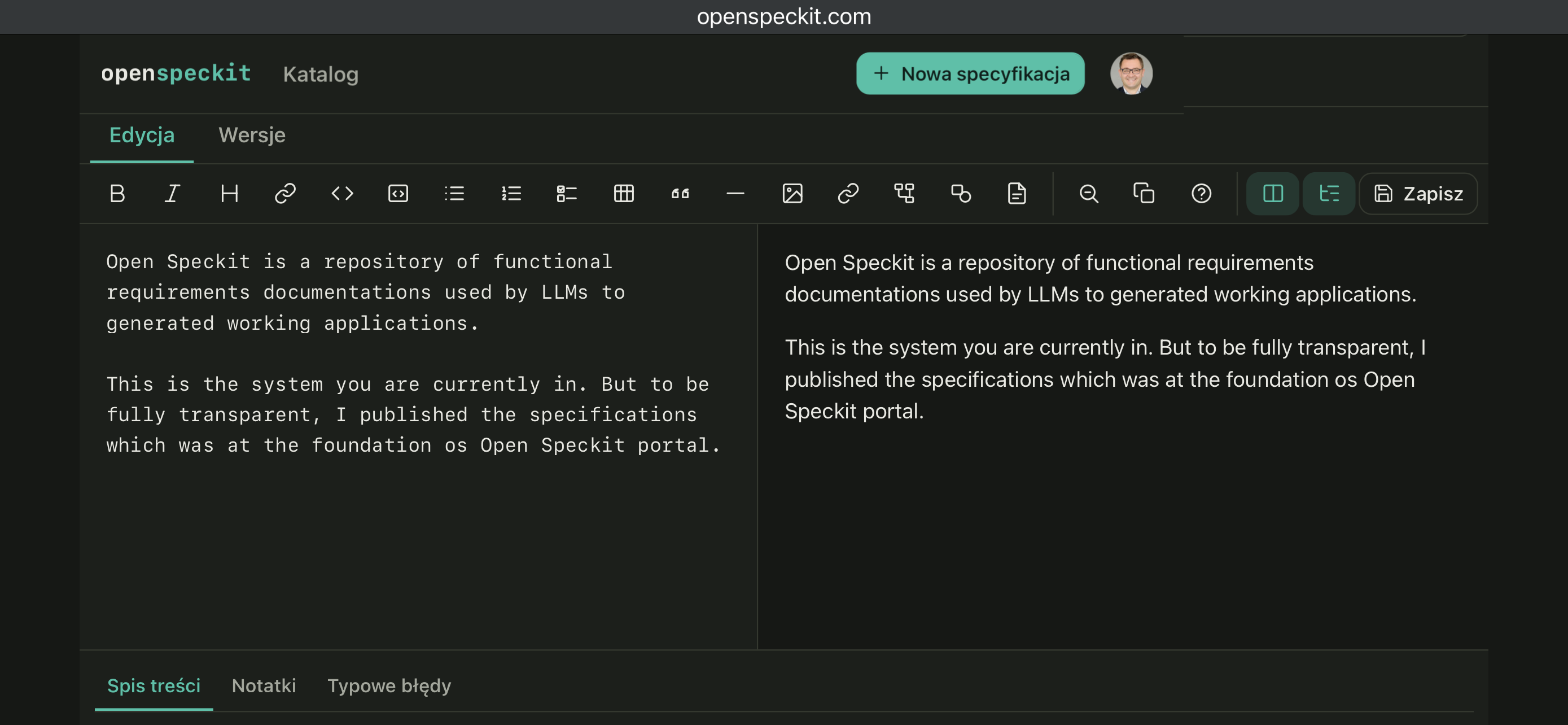Screen dimensions: 1568x725
Task: Insert a heading with the H icon
Action: pos(230,194)
